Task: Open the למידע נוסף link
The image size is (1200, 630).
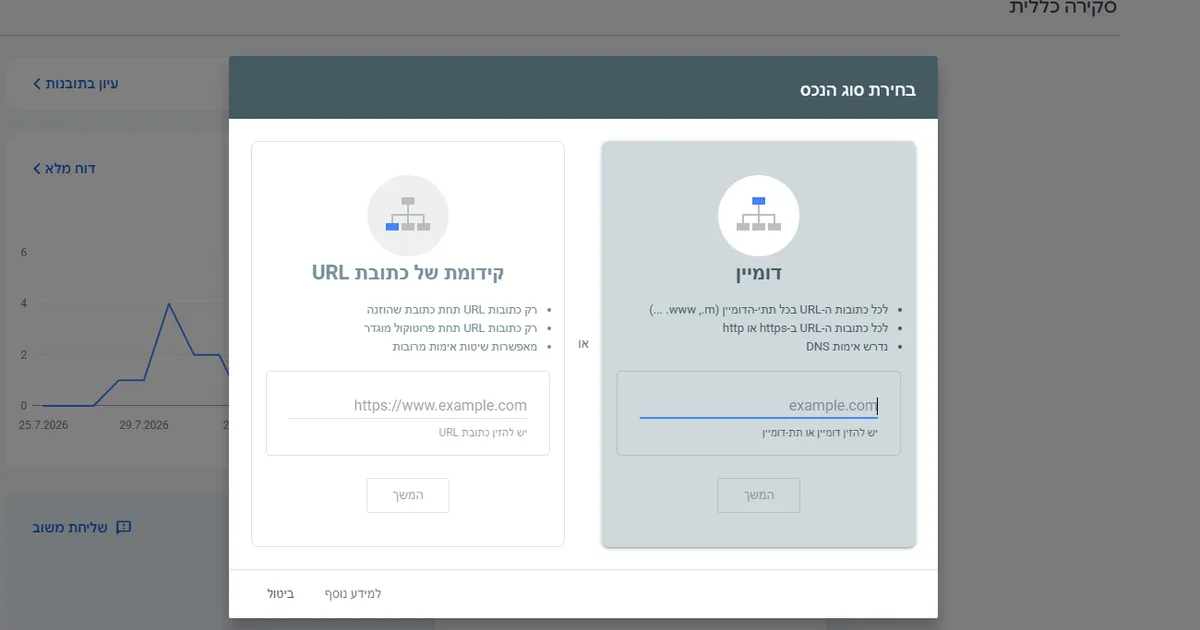Action: coord(353,594)
